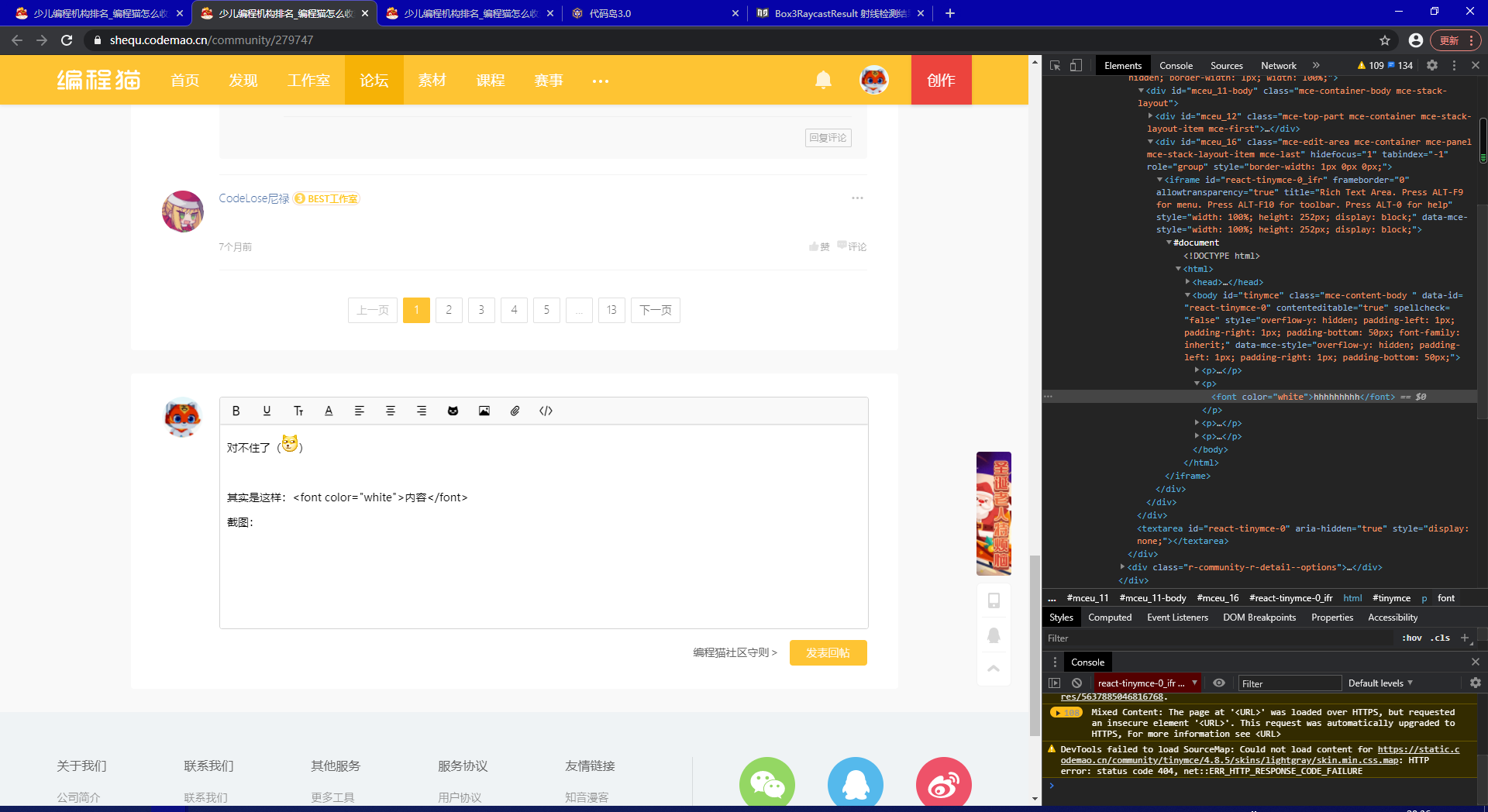This screenshot has height=812, width=1488.
Task: Open user avatar menu in header
Action: click(x=874, y=80)
